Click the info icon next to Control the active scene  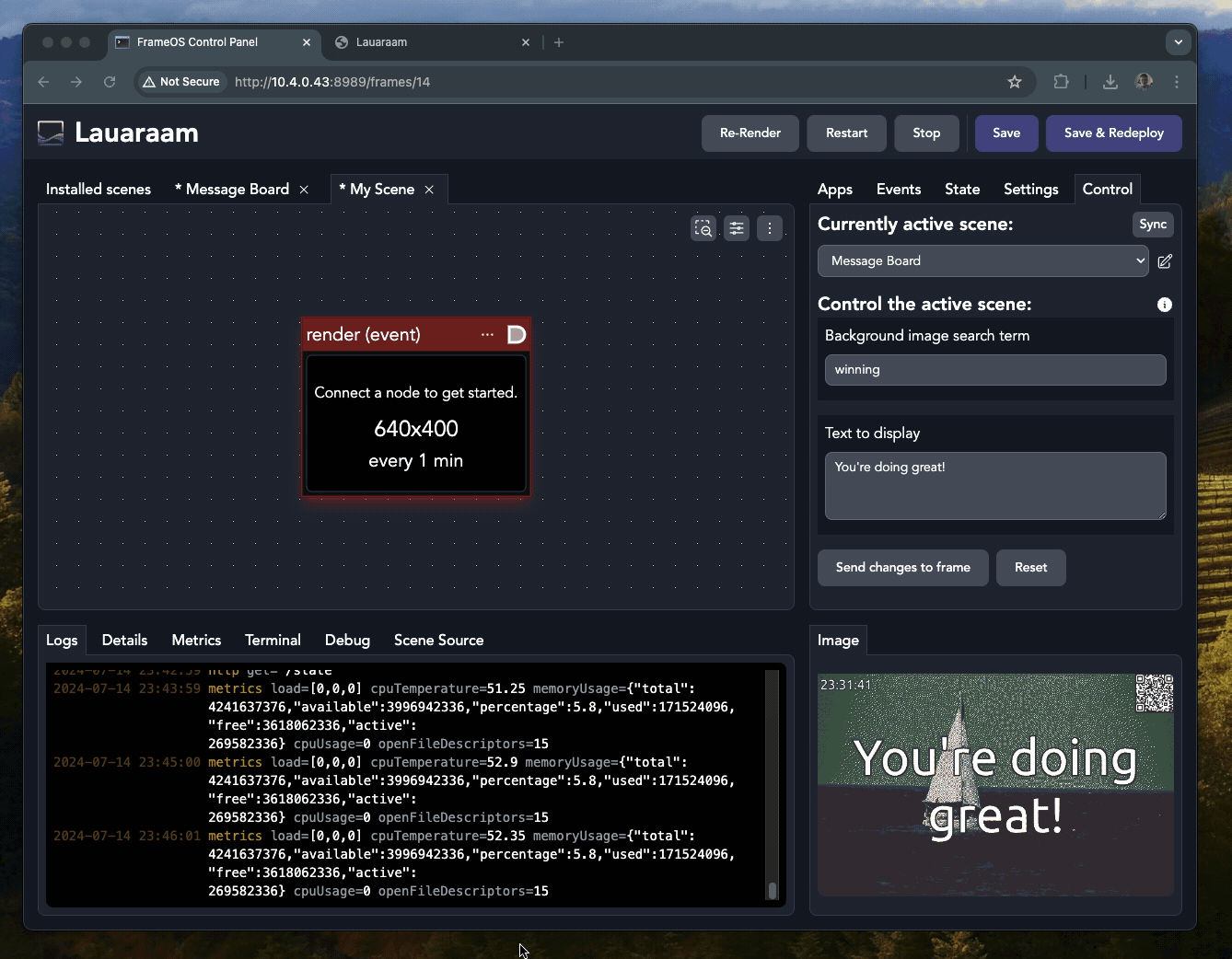[1165, 305]
